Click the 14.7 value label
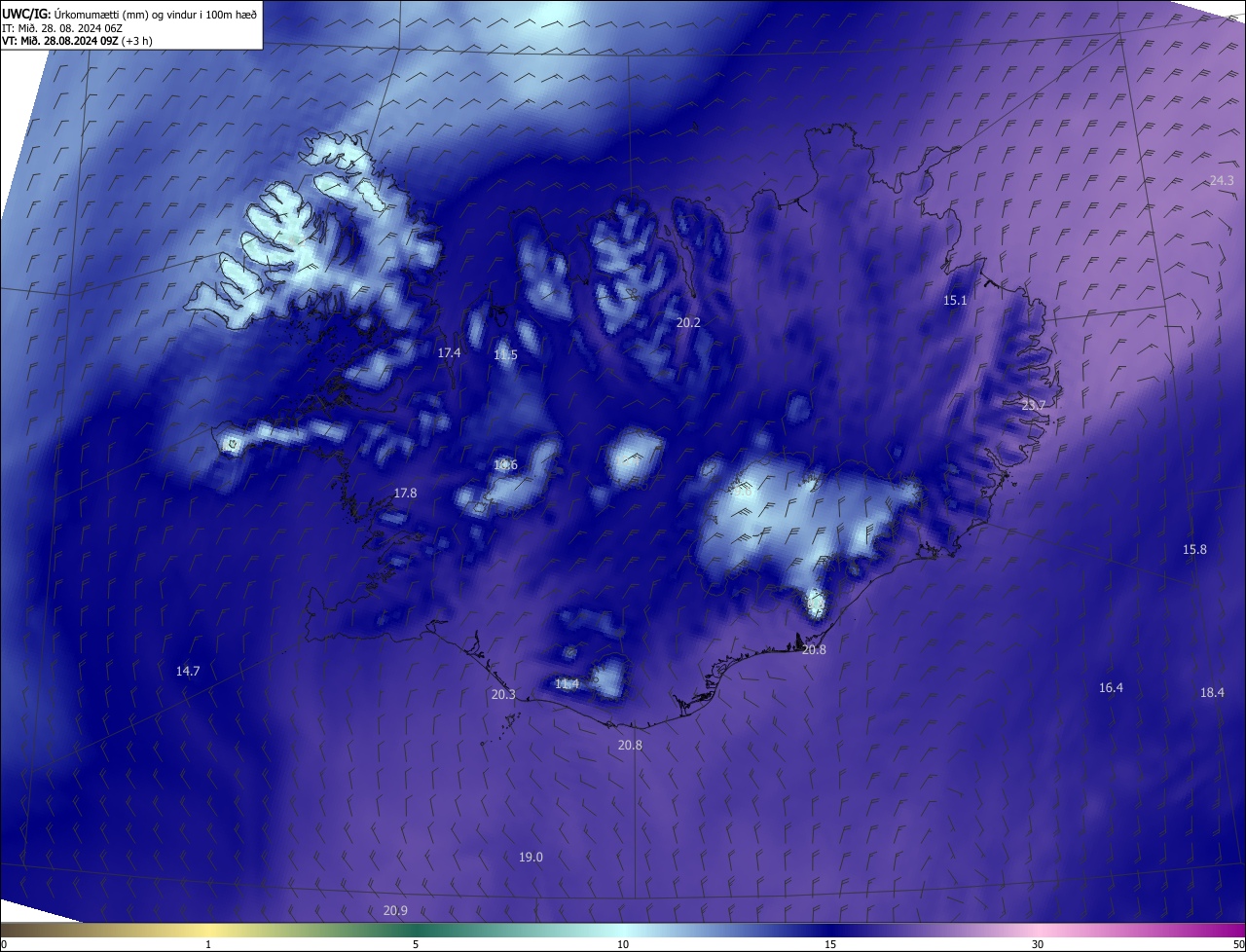1246x952 pixels. (188, 671)
